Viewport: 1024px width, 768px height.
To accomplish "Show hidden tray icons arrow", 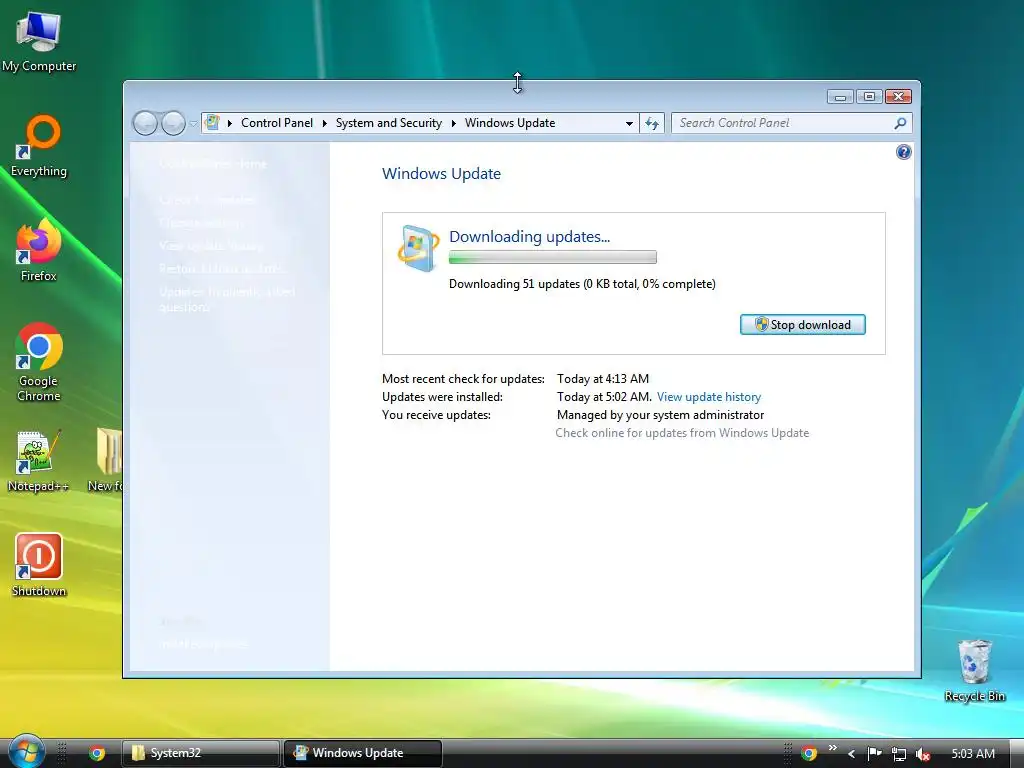I will pyautogui.click(x=852, y=754).
